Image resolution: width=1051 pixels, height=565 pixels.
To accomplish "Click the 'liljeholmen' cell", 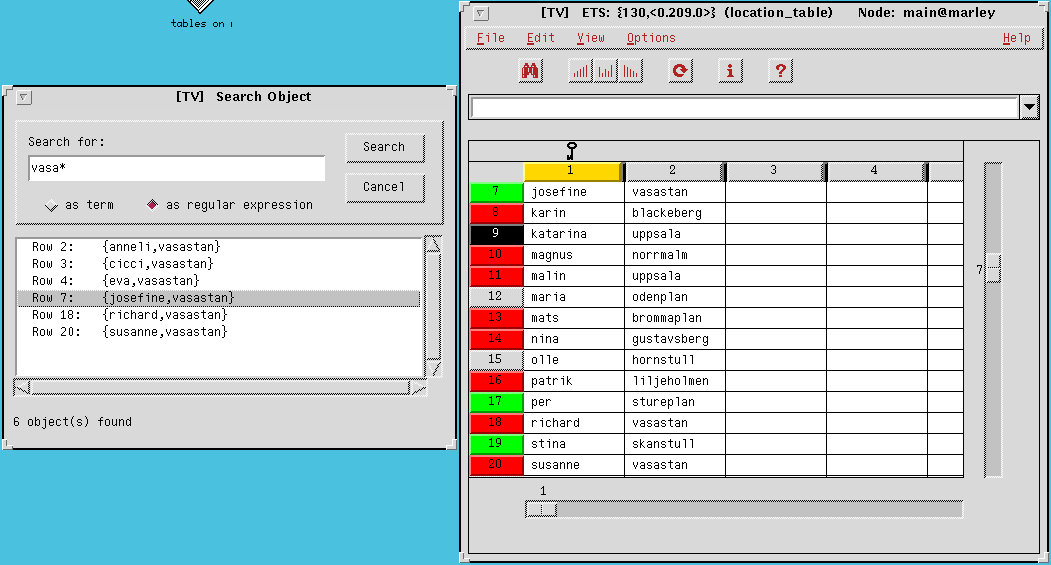I will [675, 381].
